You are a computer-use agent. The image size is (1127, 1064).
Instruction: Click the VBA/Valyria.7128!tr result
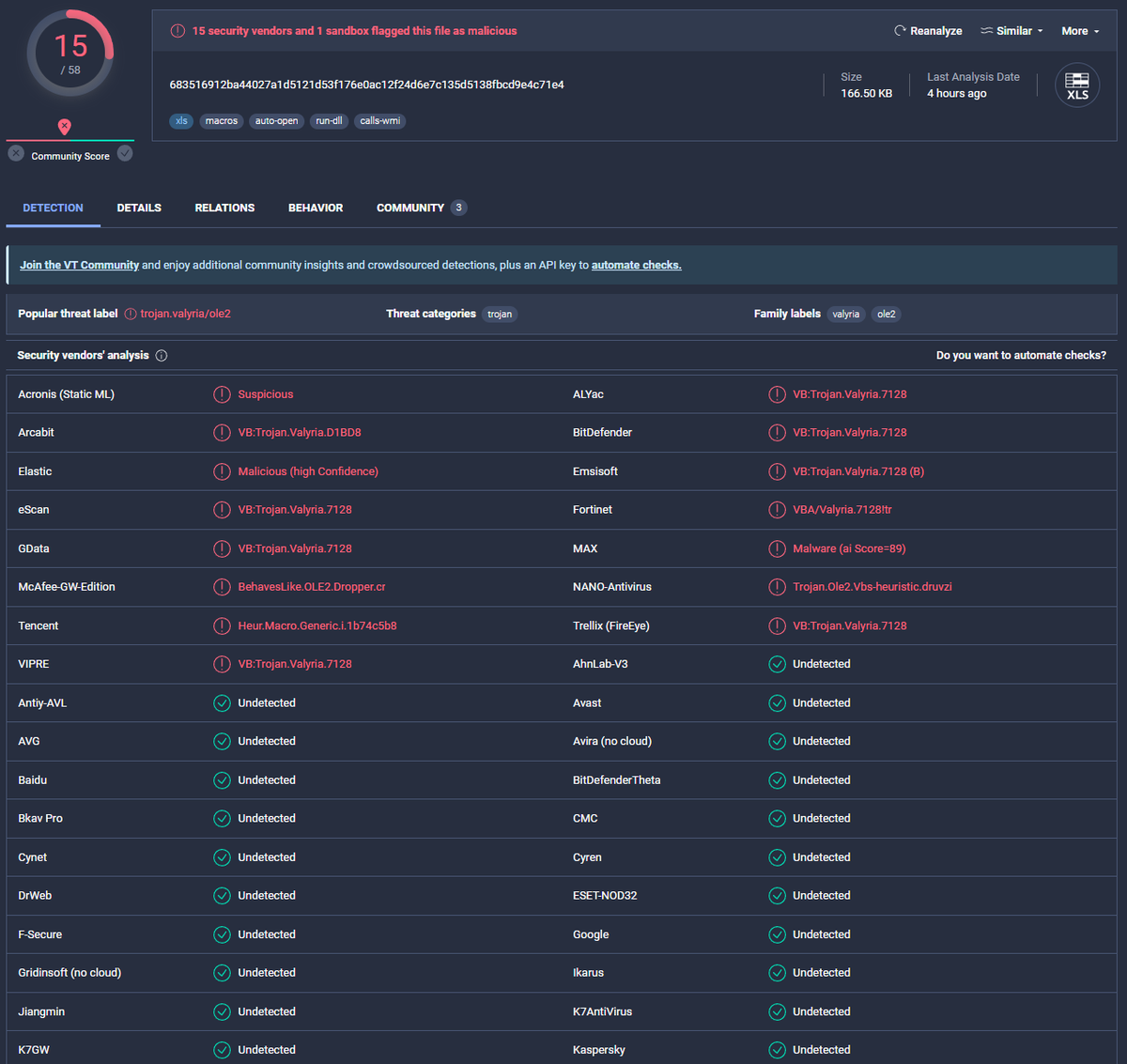point(842,510)
